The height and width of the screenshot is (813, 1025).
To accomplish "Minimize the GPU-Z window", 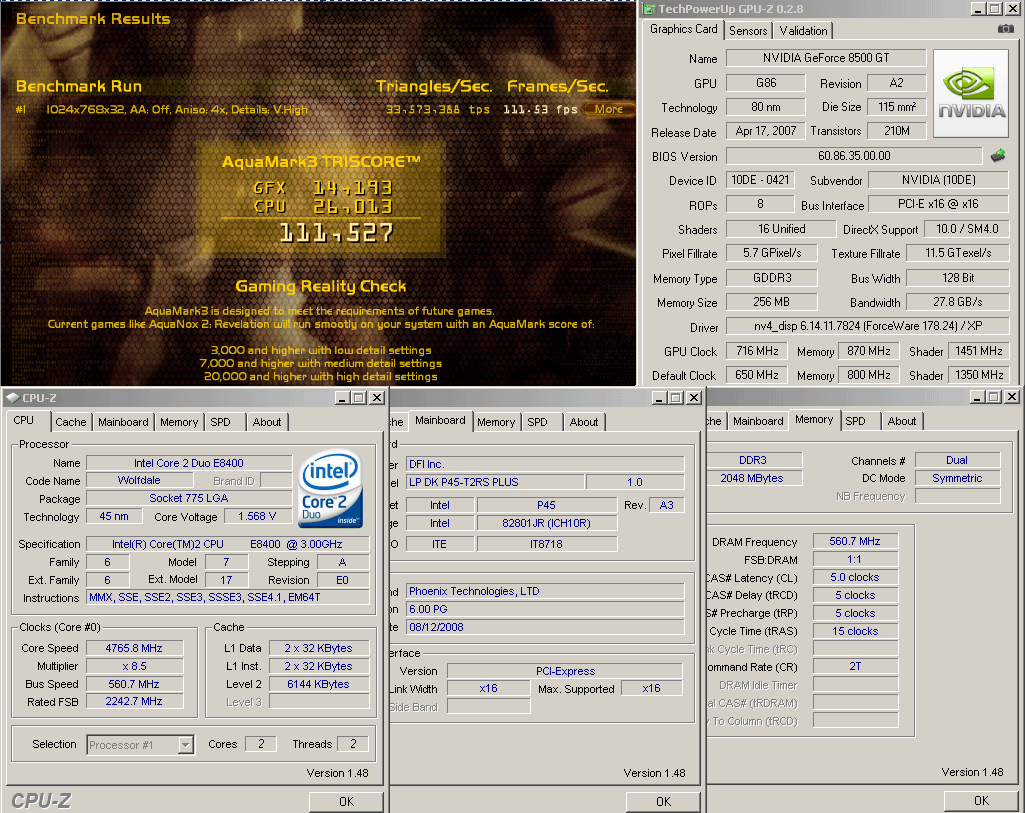I will click(x=978, y=8).
